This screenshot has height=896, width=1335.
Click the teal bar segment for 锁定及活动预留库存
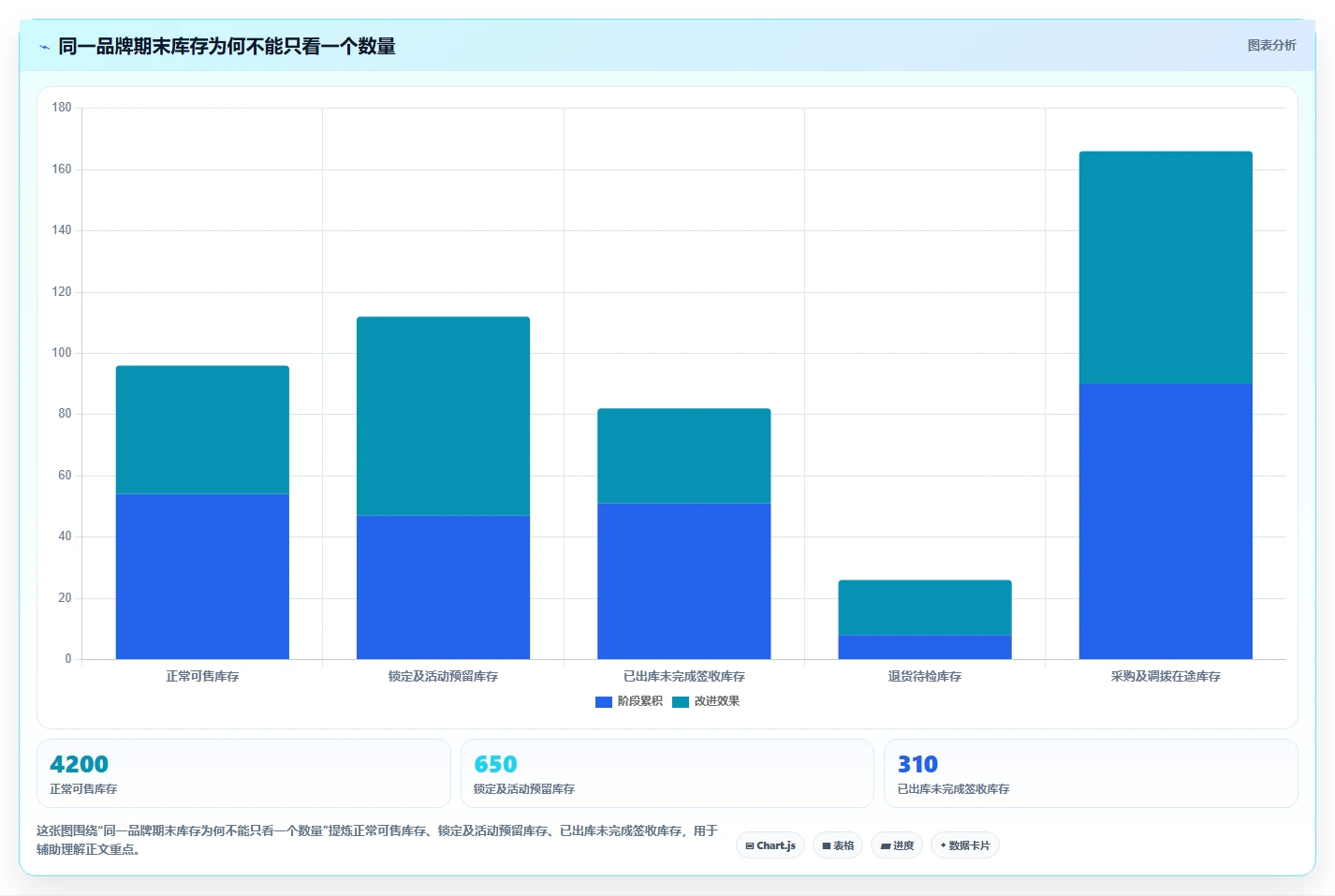tap(443, 417)
